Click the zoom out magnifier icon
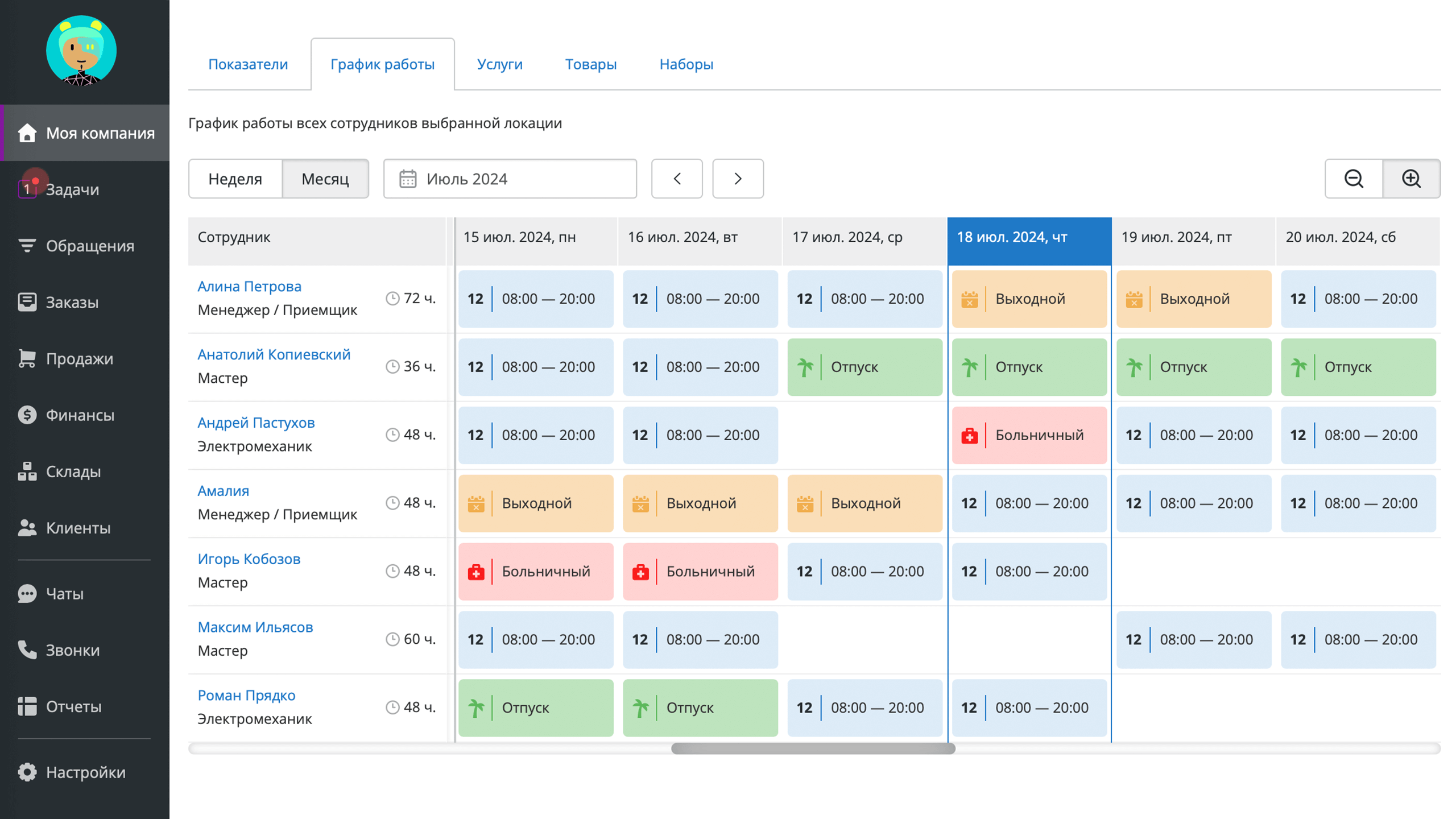This screenshot has height=819, width=1456. tap(1354, 179)
